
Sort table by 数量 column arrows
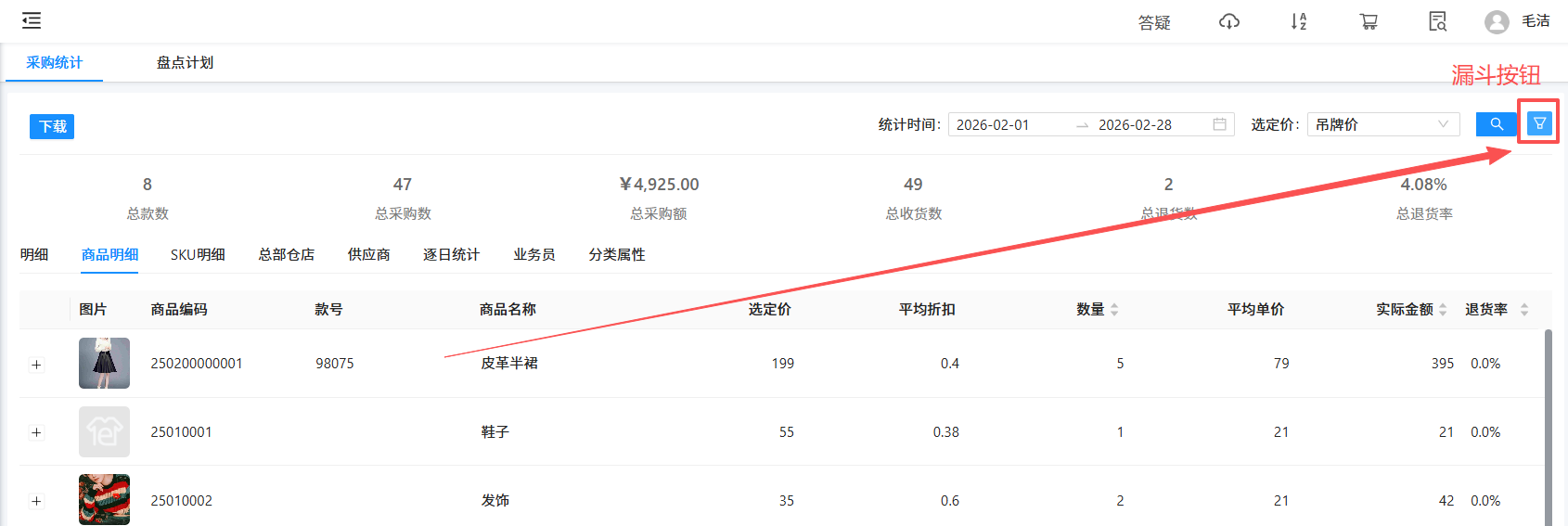(1114, 310)
